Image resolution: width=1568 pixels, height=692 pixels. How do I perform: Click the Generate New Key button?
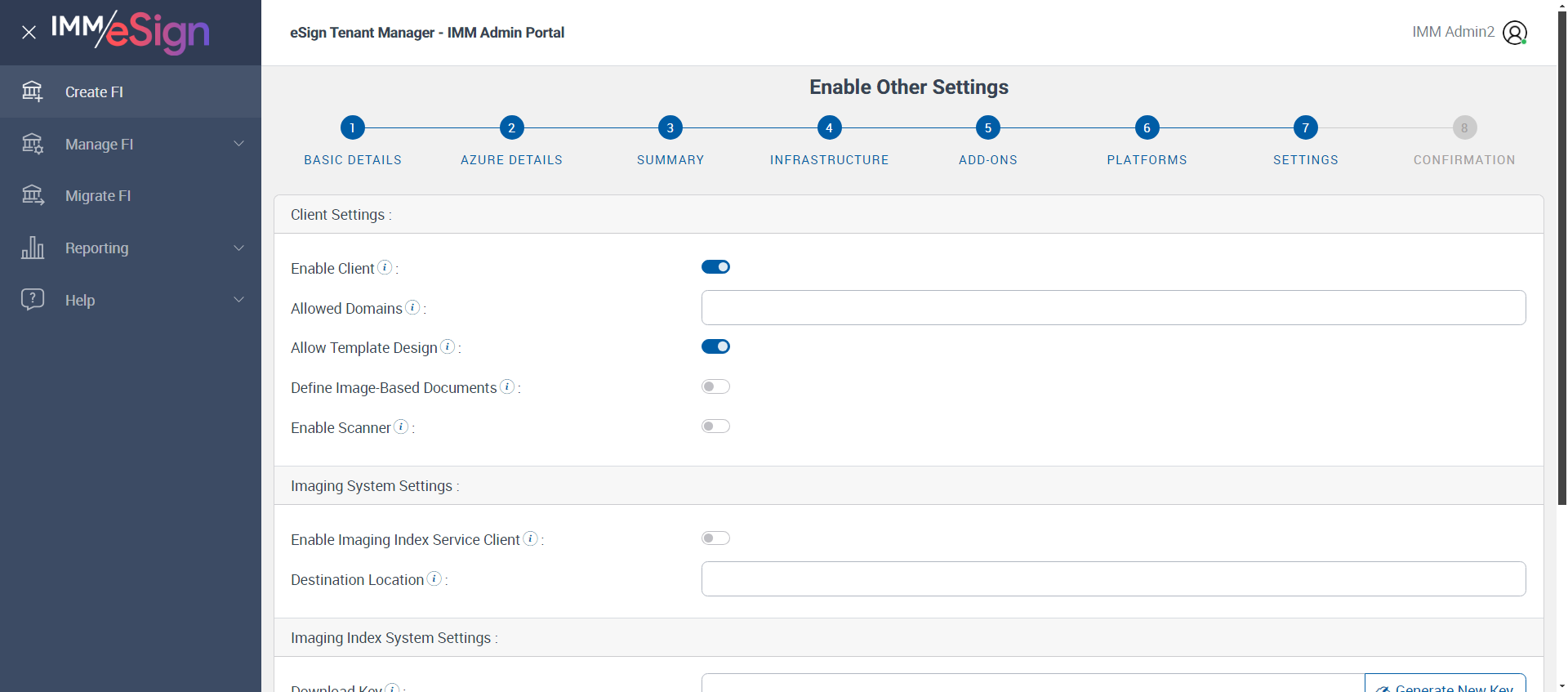tap(1445, 685)
